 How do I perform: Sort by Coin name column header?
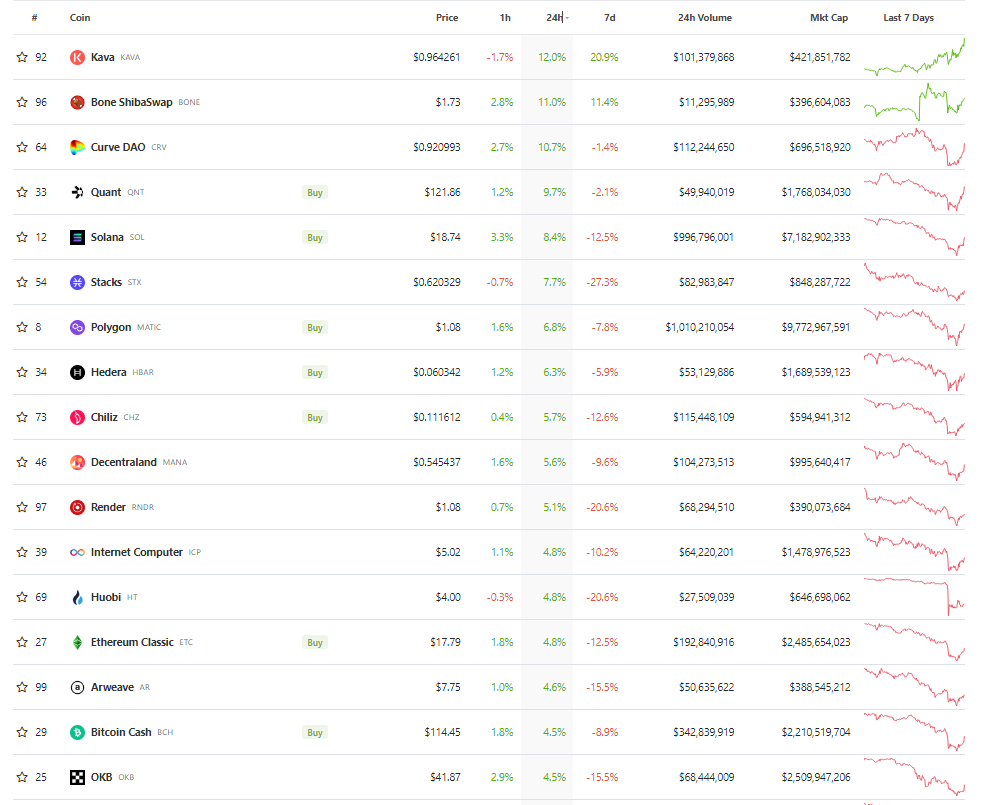click(80, 18)
